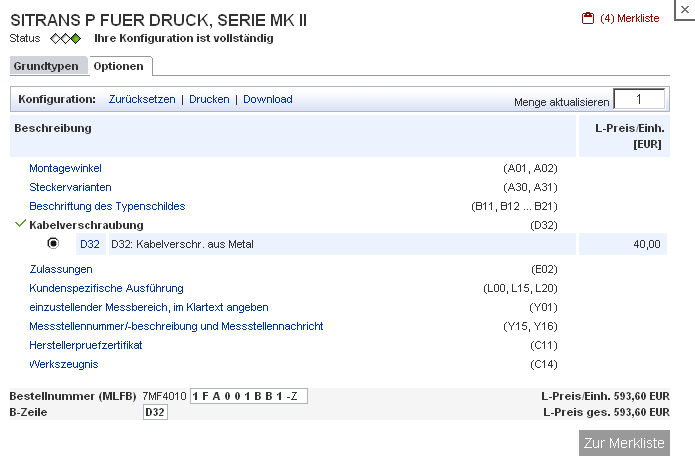
Task: Click the green checkmark beside Kabelverschraubung
Action: pos(20,224)
